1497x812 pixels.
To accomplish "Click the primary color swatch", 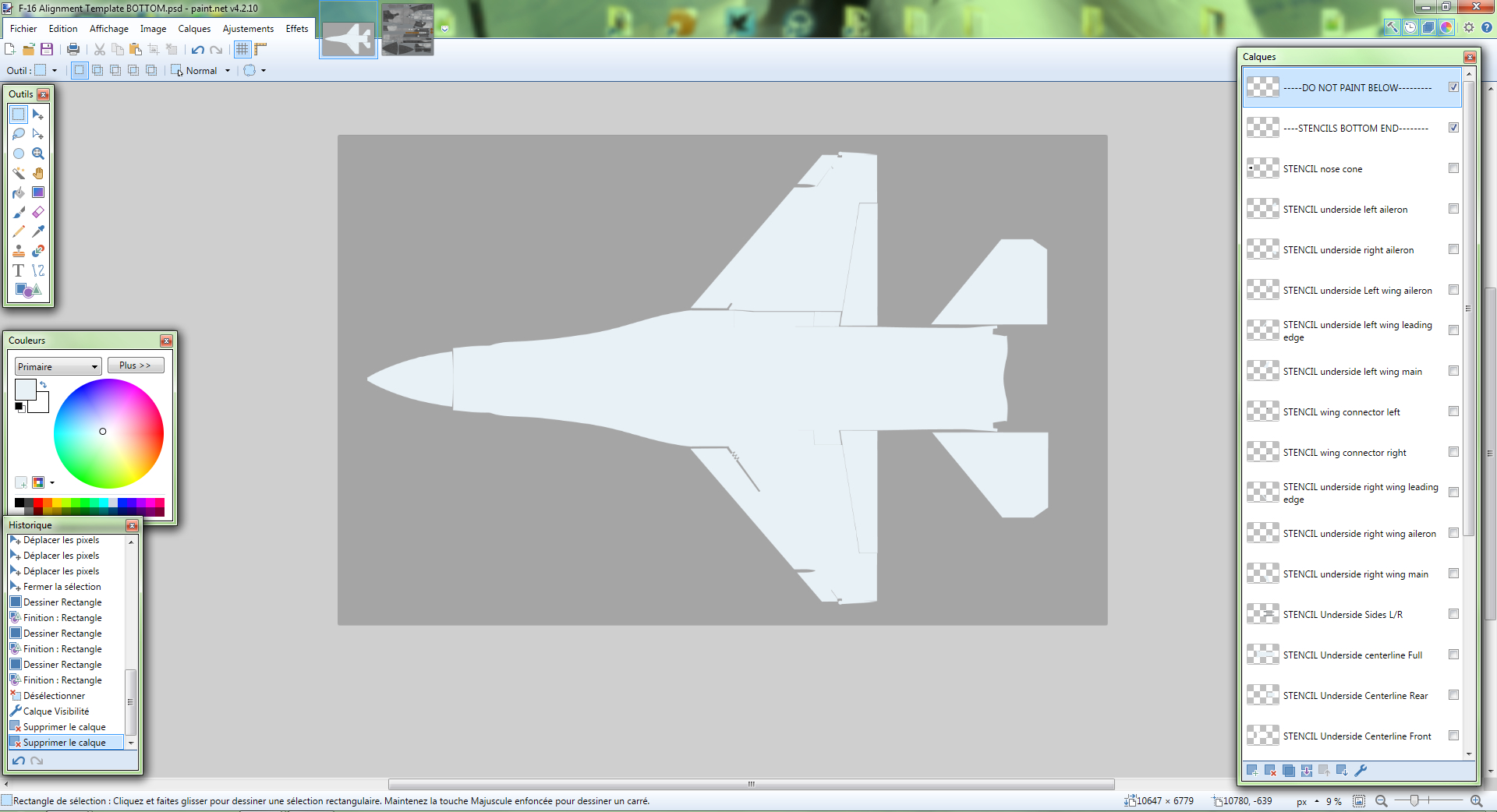I will (x=25, y=389).
